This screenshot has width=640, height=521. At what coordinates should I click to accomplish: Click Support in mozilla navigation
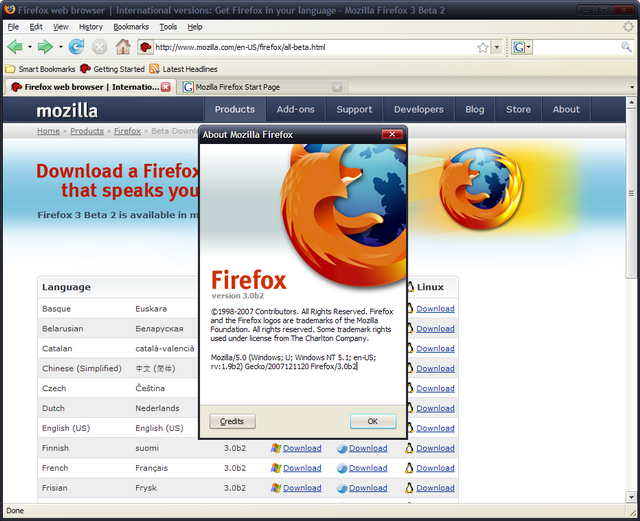(354, 109)
